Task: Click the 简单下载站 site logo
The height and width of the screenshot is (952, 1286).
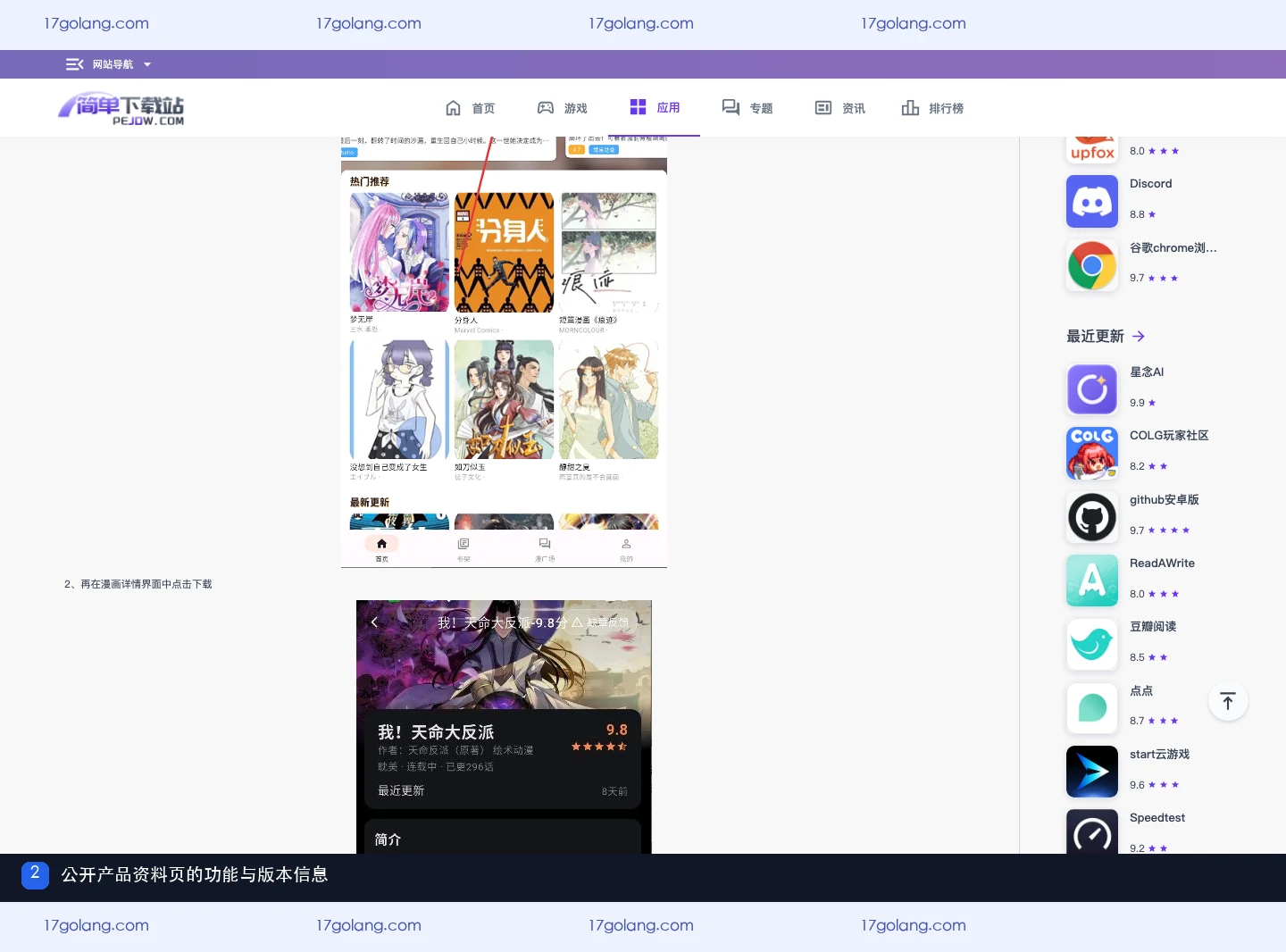Action: (x=121, y=108)
